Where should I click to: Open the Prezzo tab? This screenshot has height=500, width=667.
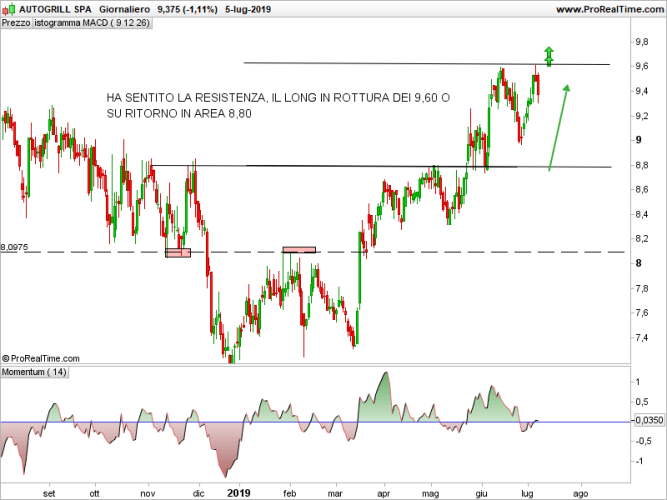click(x=16, y=22)
